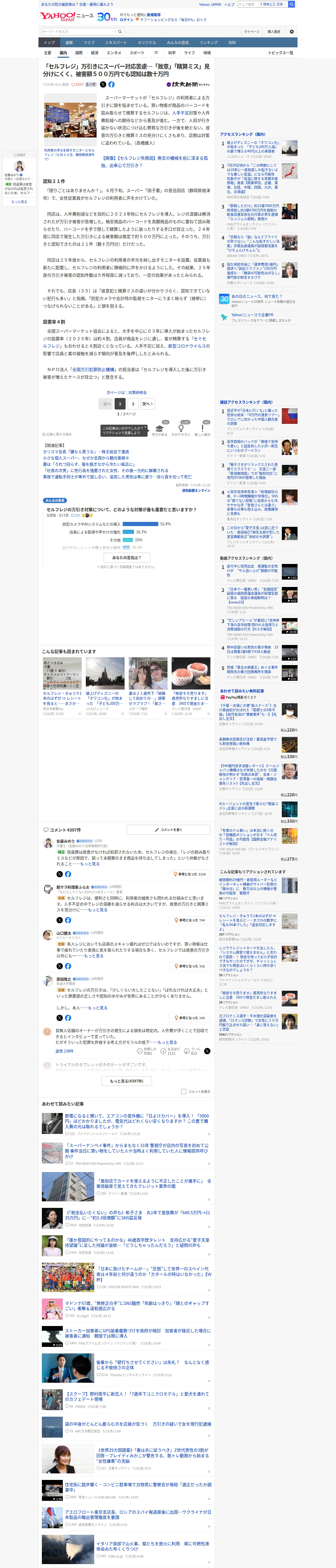
Task: Click the わかりやすい lightbulb reaction
Action: click(181, 429)
